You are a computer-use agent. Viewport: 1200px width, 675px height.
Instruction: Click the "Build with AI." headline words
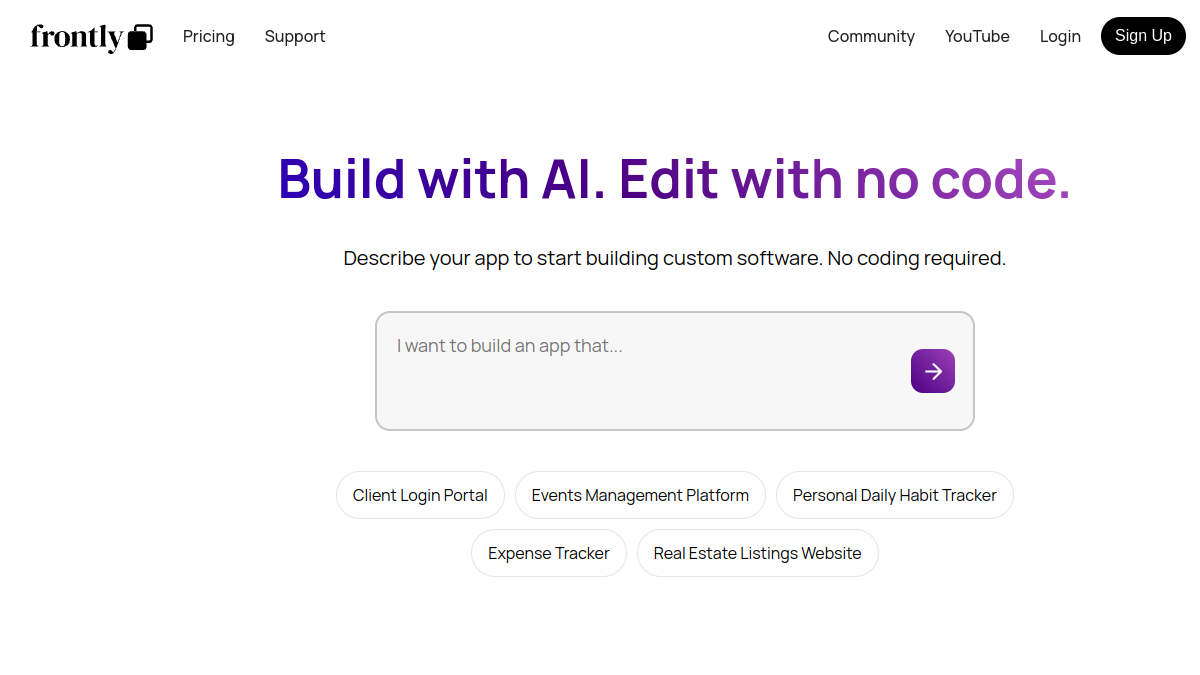442,179
